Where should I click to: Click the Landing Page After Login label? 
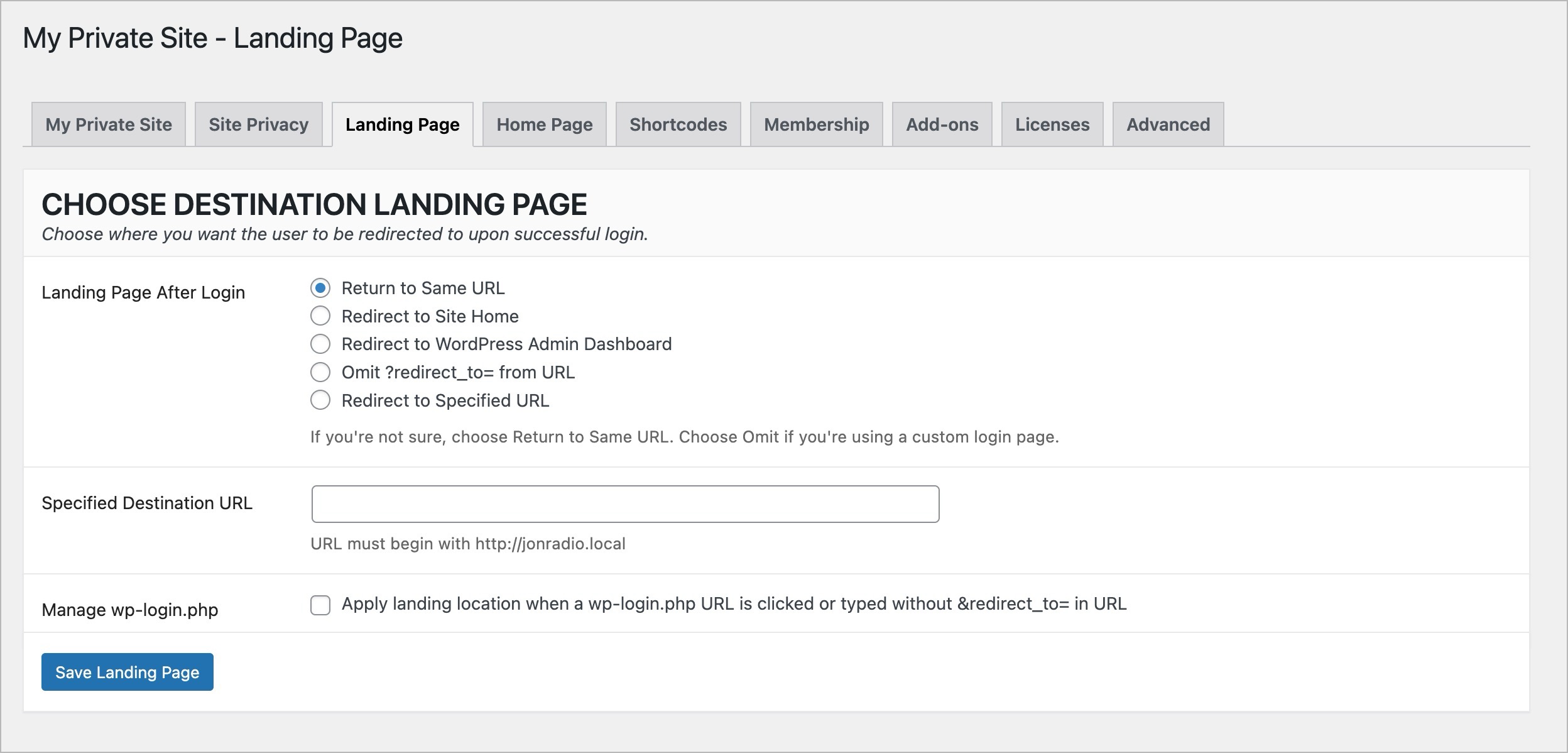(x=144, y=292)
